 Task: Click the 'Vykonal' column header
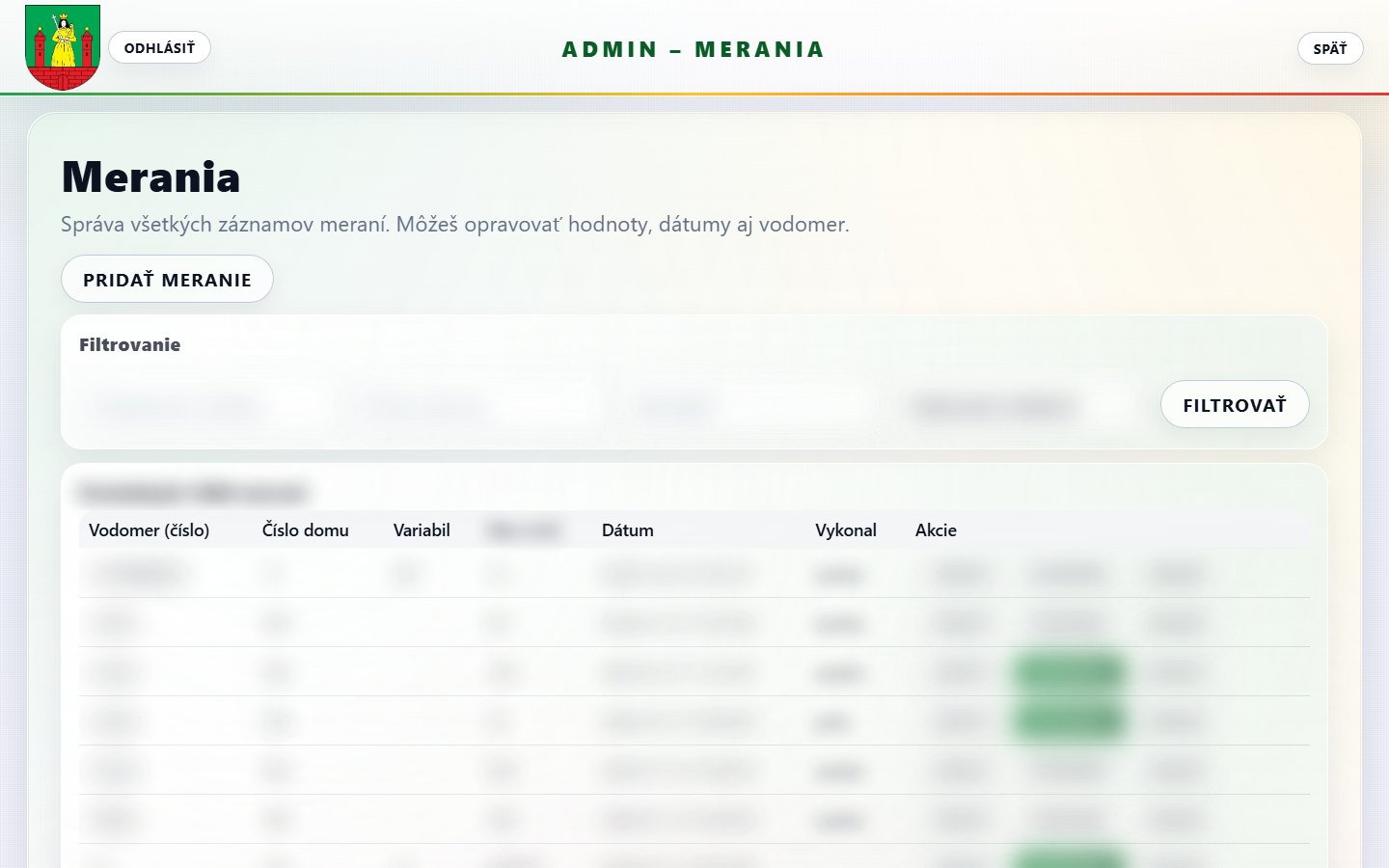[846, 530]
